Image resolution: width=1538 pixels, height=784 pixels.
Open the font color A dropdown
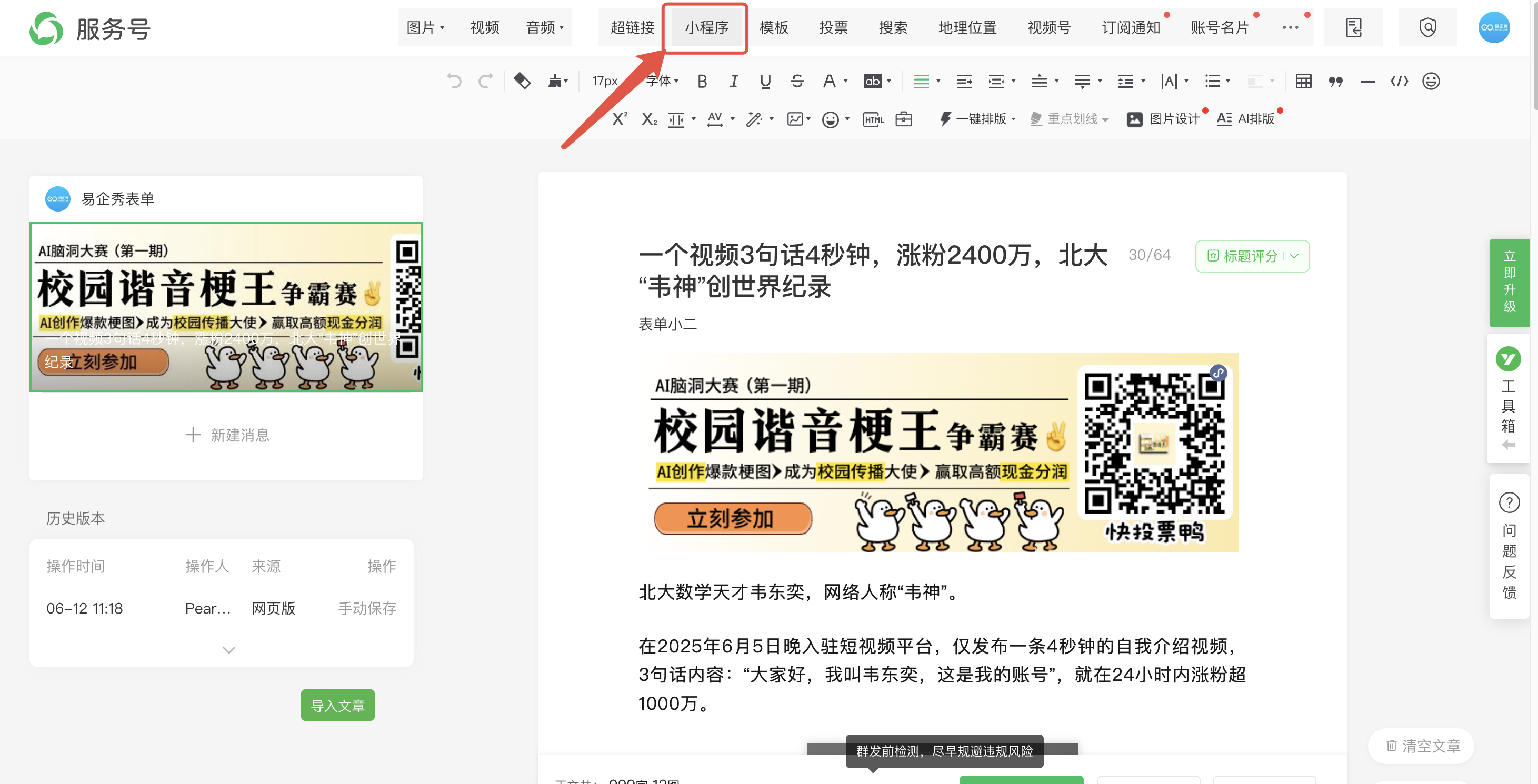pyautogui.click(x=835, y=81)
